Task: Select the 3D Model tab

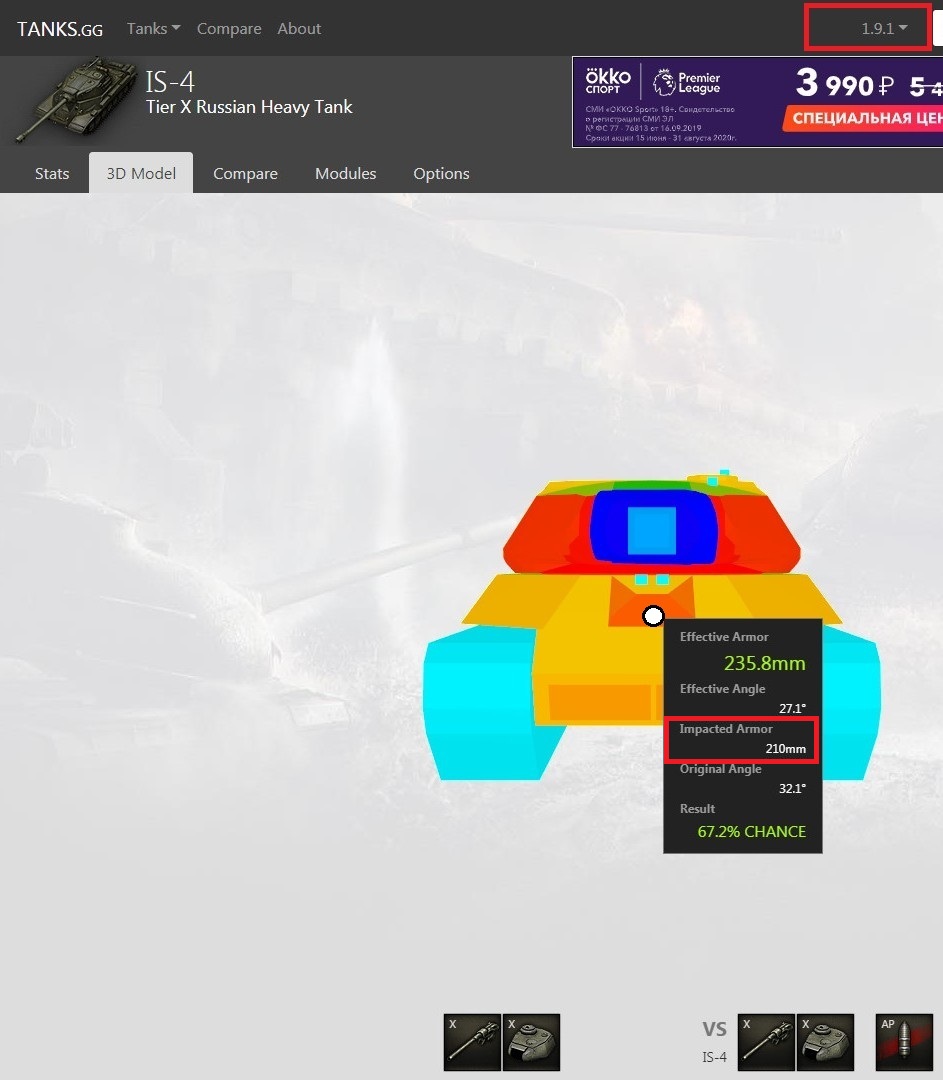Action: click(141, 174)
